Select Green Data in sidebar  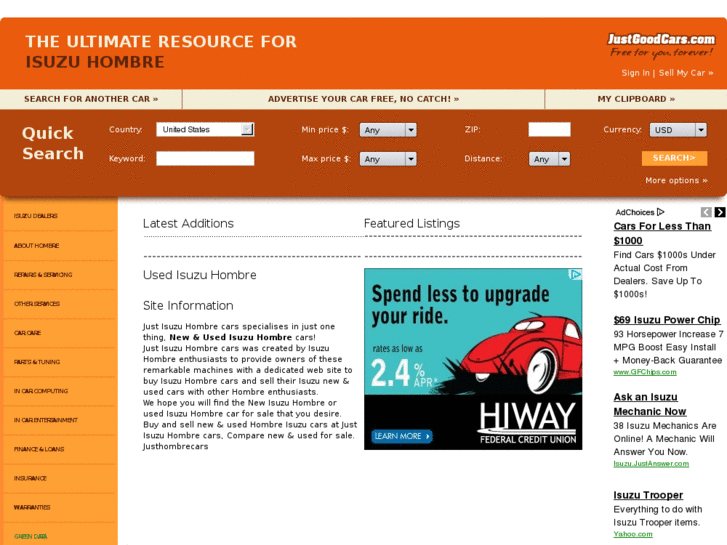point(31,537)
